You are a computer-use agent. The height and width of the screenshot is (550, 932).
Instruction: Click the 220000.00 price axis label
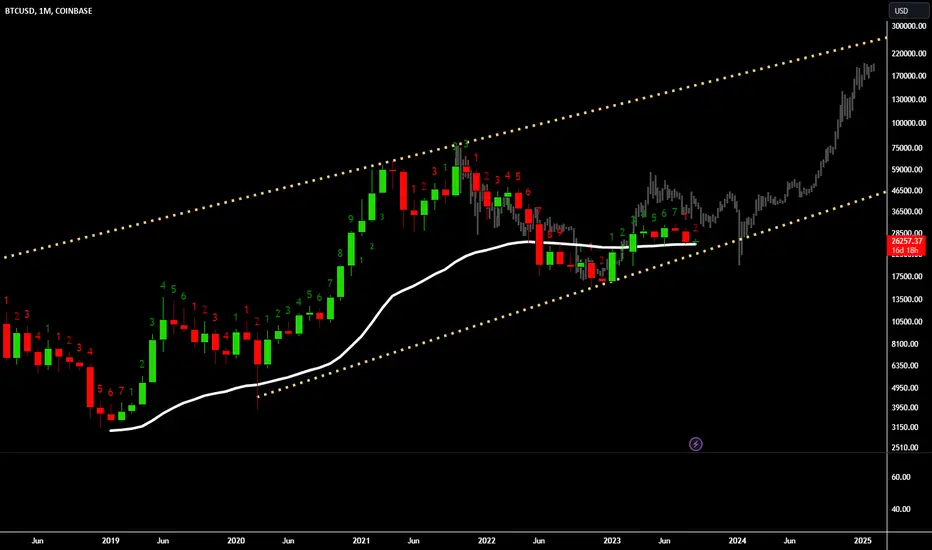click(x=909, y=54)
